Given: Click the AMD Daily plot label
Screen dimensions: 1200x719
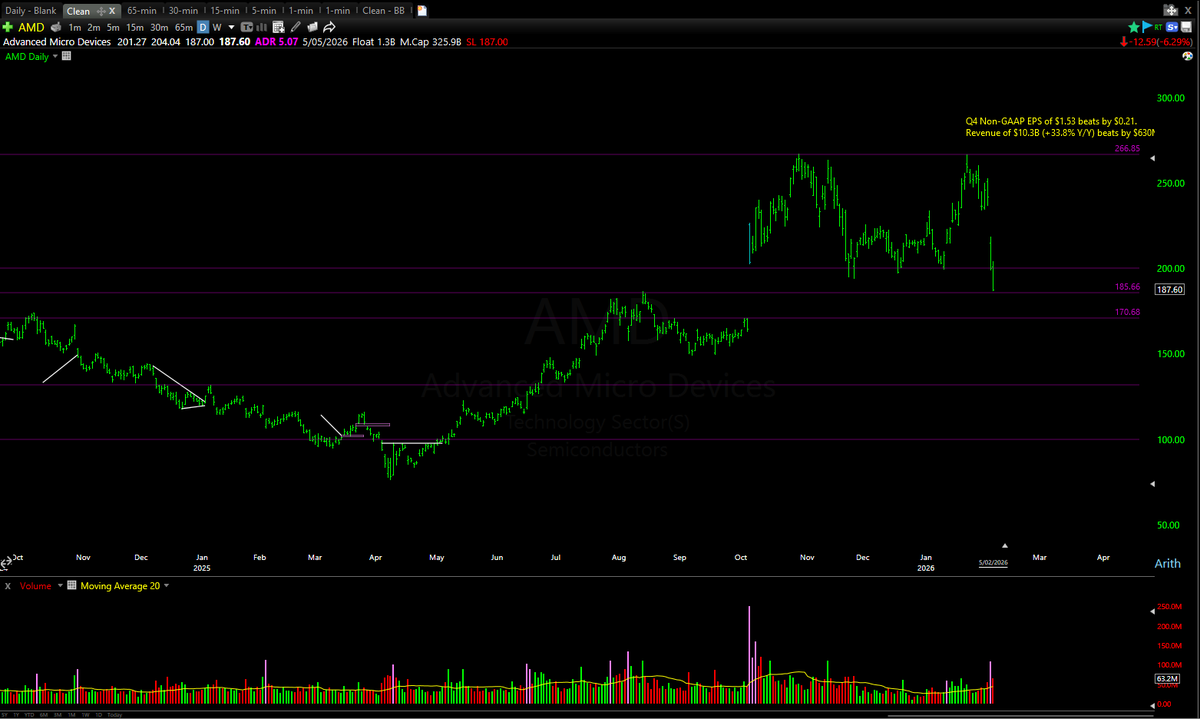Looking at the screenshot, I should click(26, 57).
